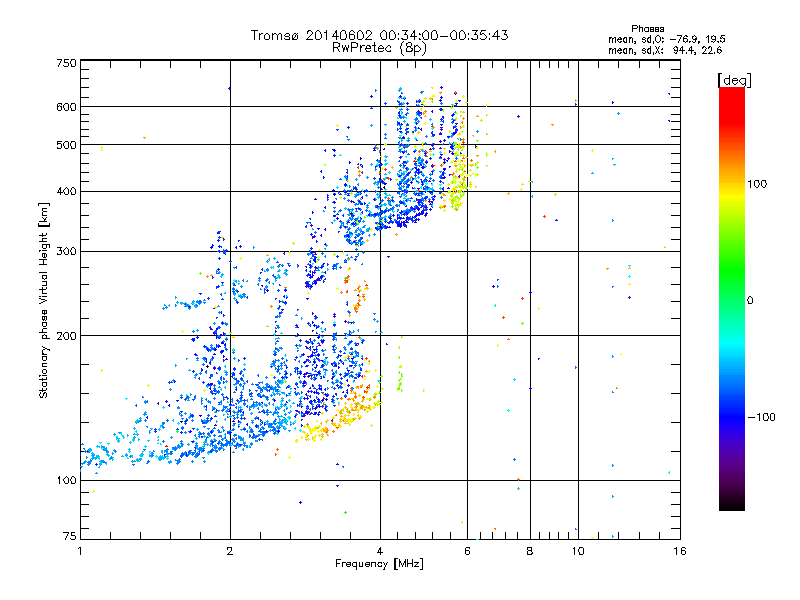Click the y-axis tick label '400'
Screen dimensions: 800x600
[67, 191]
